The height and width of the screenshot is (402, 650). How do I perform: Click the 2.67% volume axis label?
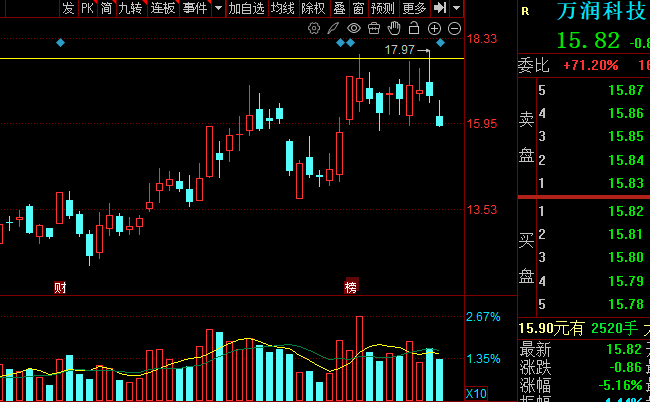coord(483,317)
